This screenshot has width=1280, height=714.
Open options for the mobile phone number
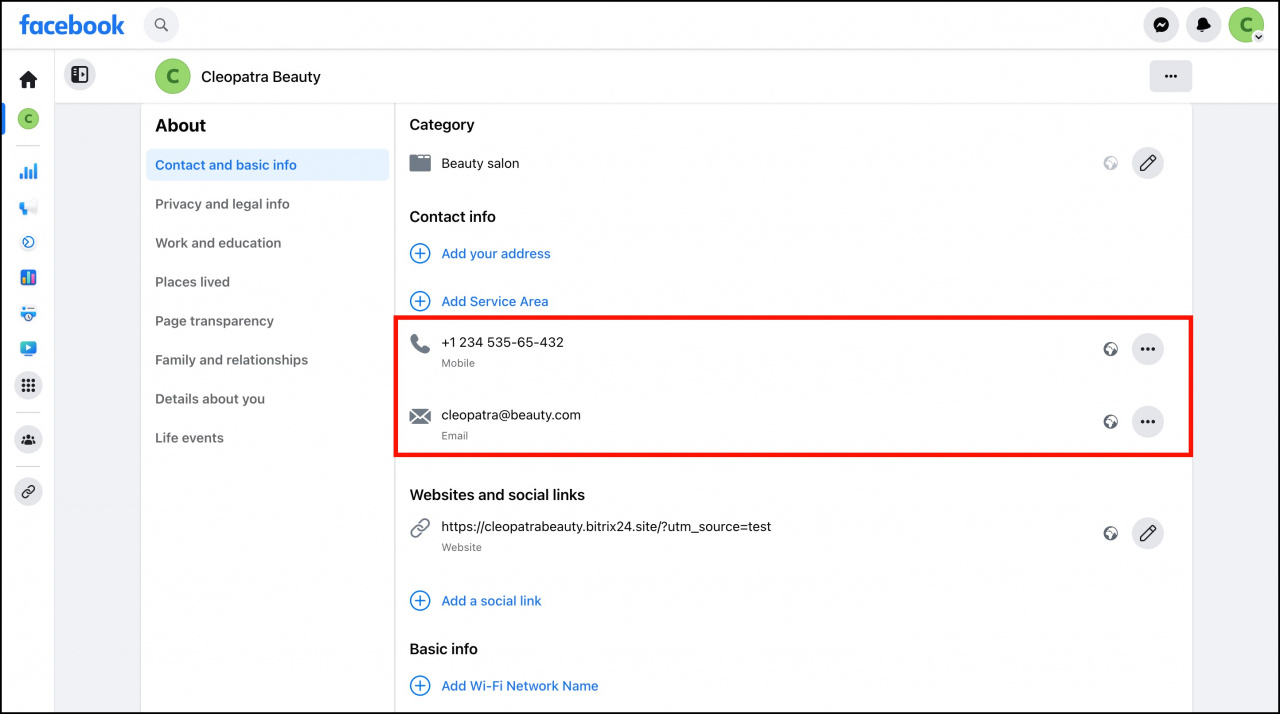click(x=1148, y=349)
